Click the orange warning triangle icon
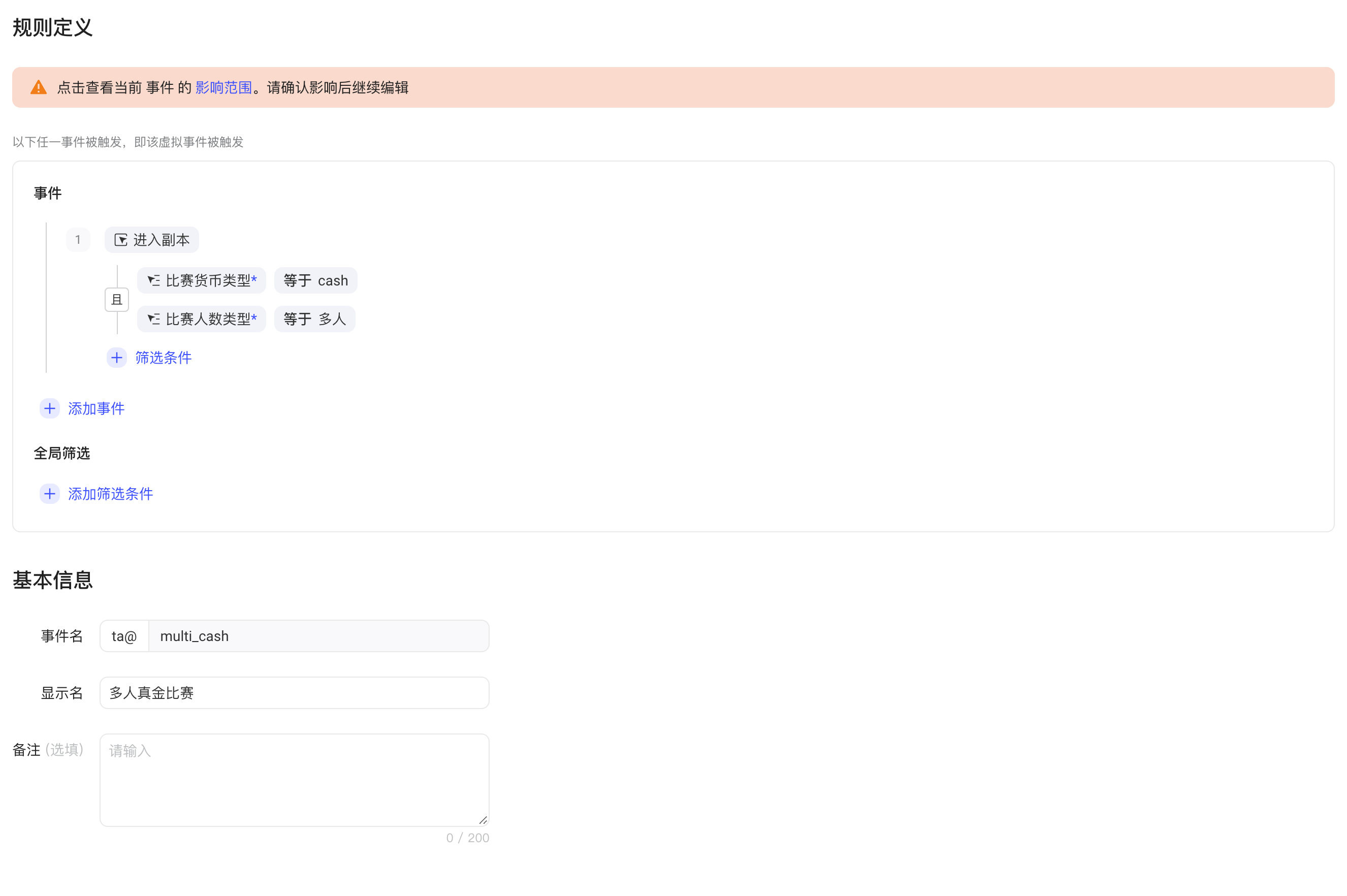This screenshot has width=1347, height=896. coord(38,87)
